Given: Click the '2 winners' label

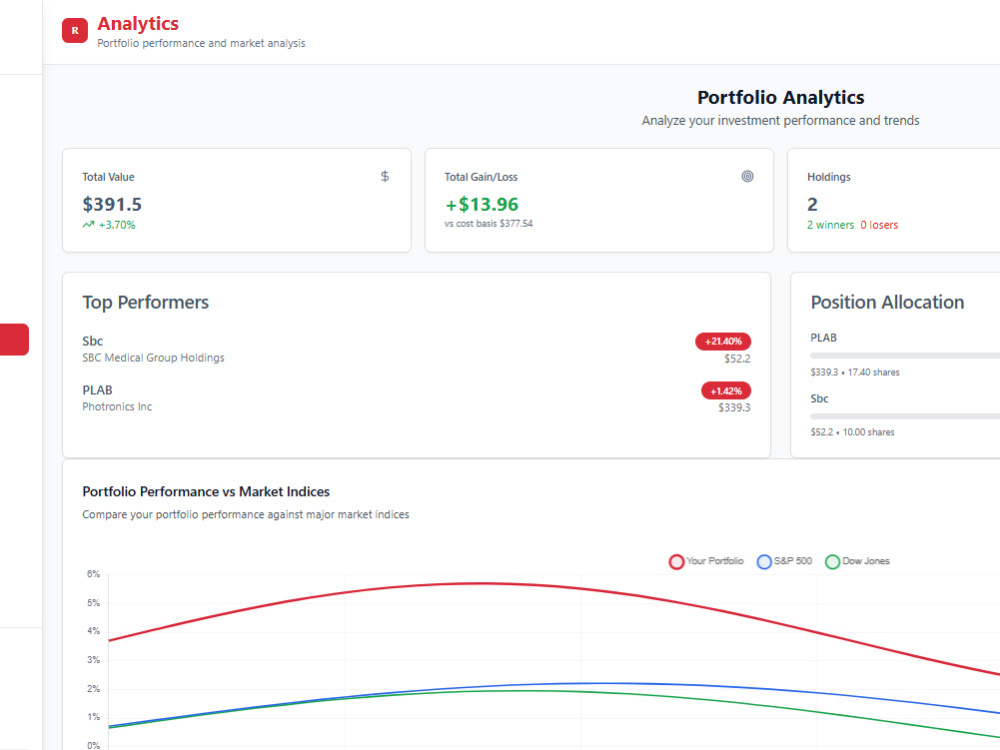Looking at the screenshot, I should (830, 224).
